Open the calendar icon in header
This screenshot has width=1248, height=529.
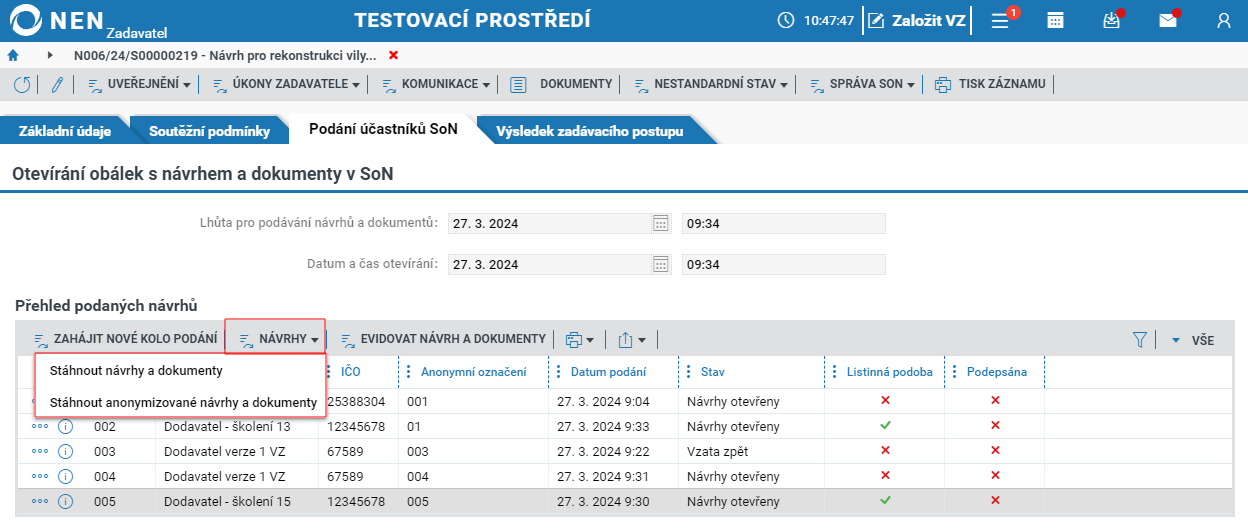tap(1055, 20)
